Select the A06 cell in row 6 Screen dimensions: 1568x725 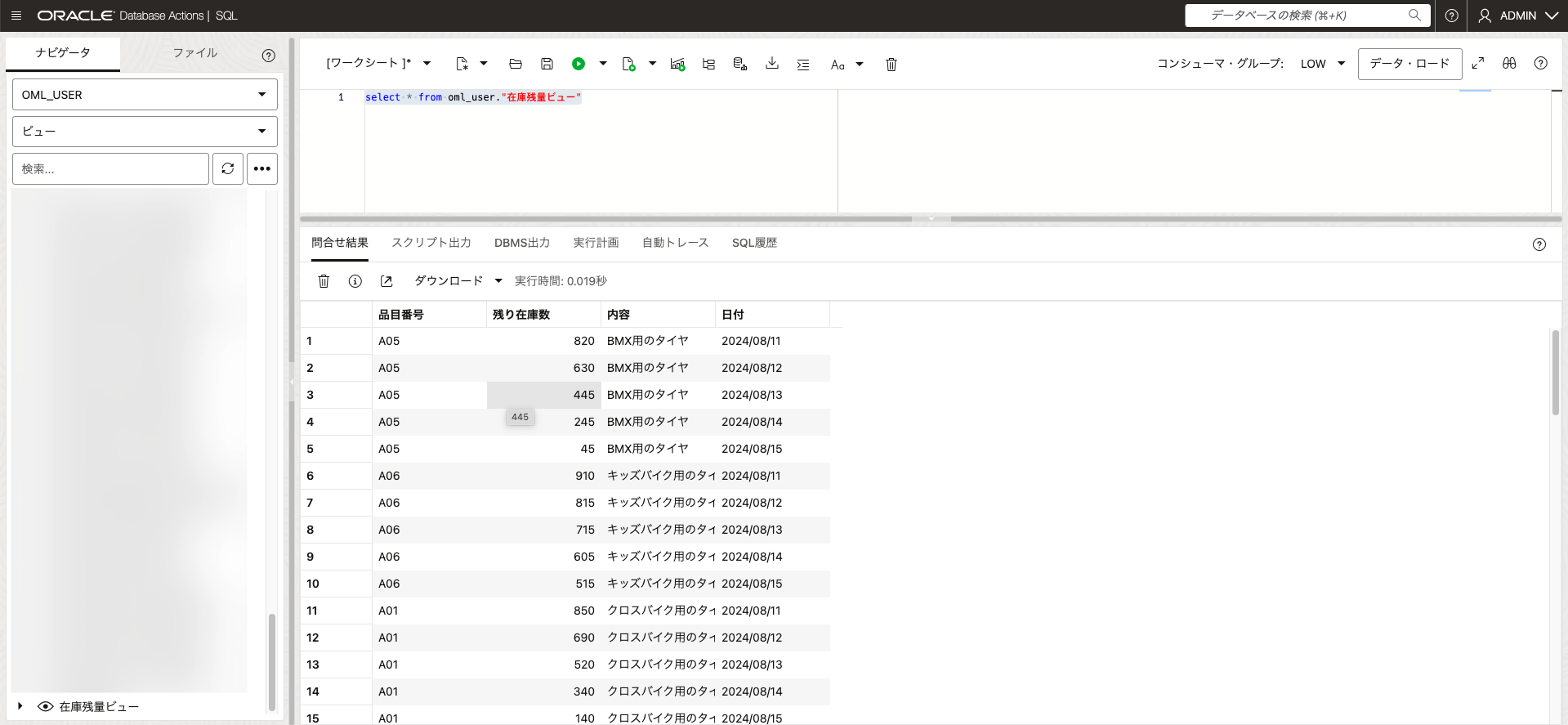(x=430, y=476)
